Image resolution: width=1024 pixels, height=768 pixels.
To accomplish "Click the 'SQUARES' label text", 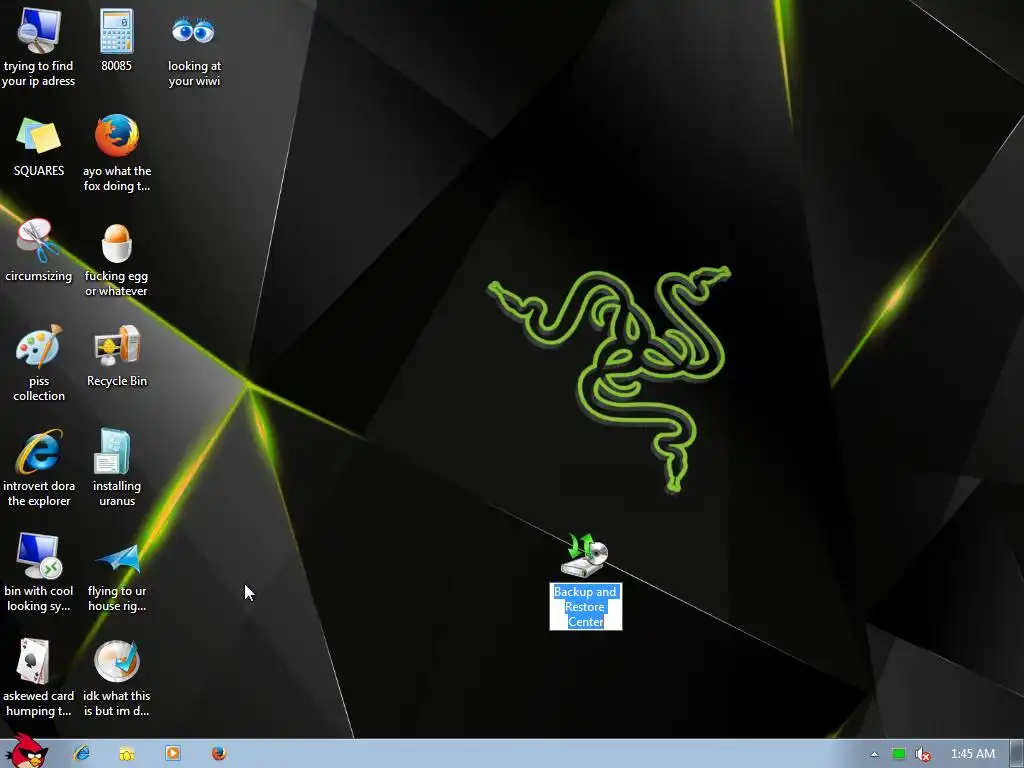I will click(x=39, y=171).
